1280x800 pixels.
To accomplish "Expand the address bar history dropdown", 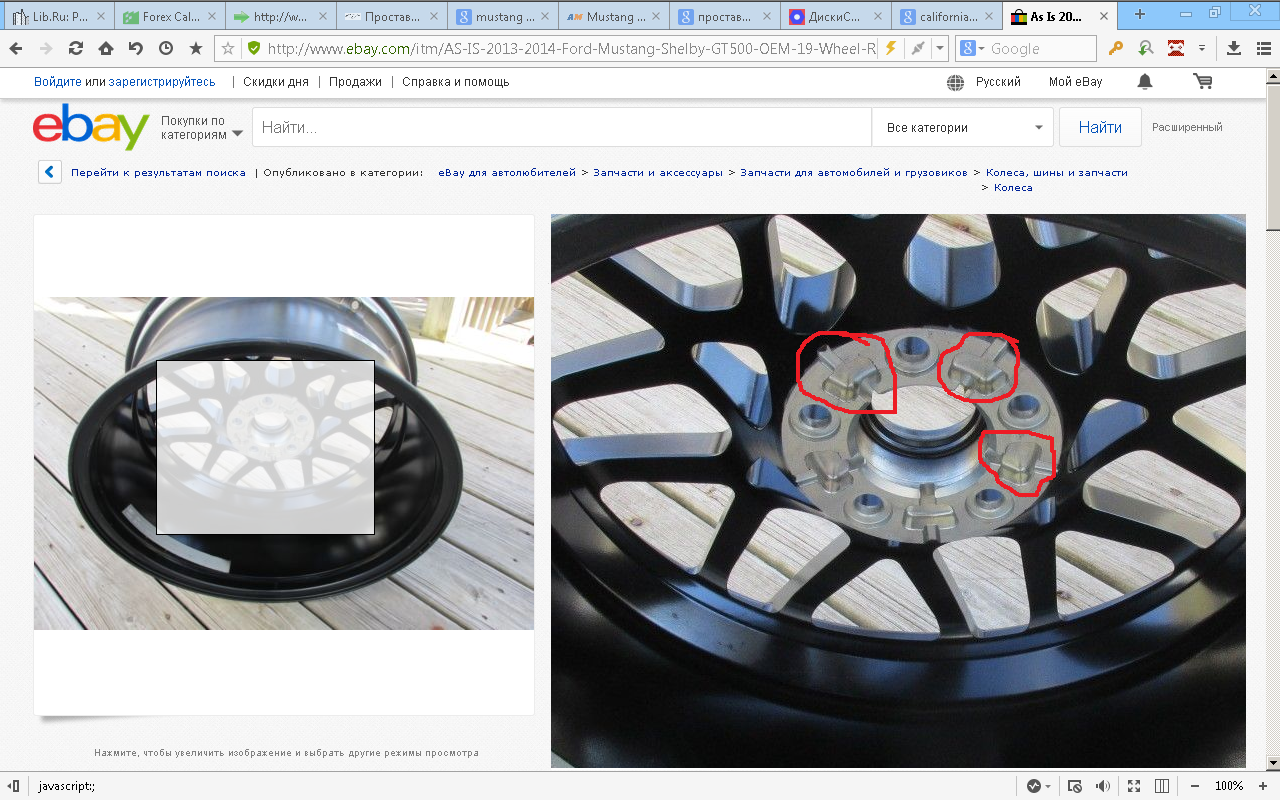I will [941, 48].
